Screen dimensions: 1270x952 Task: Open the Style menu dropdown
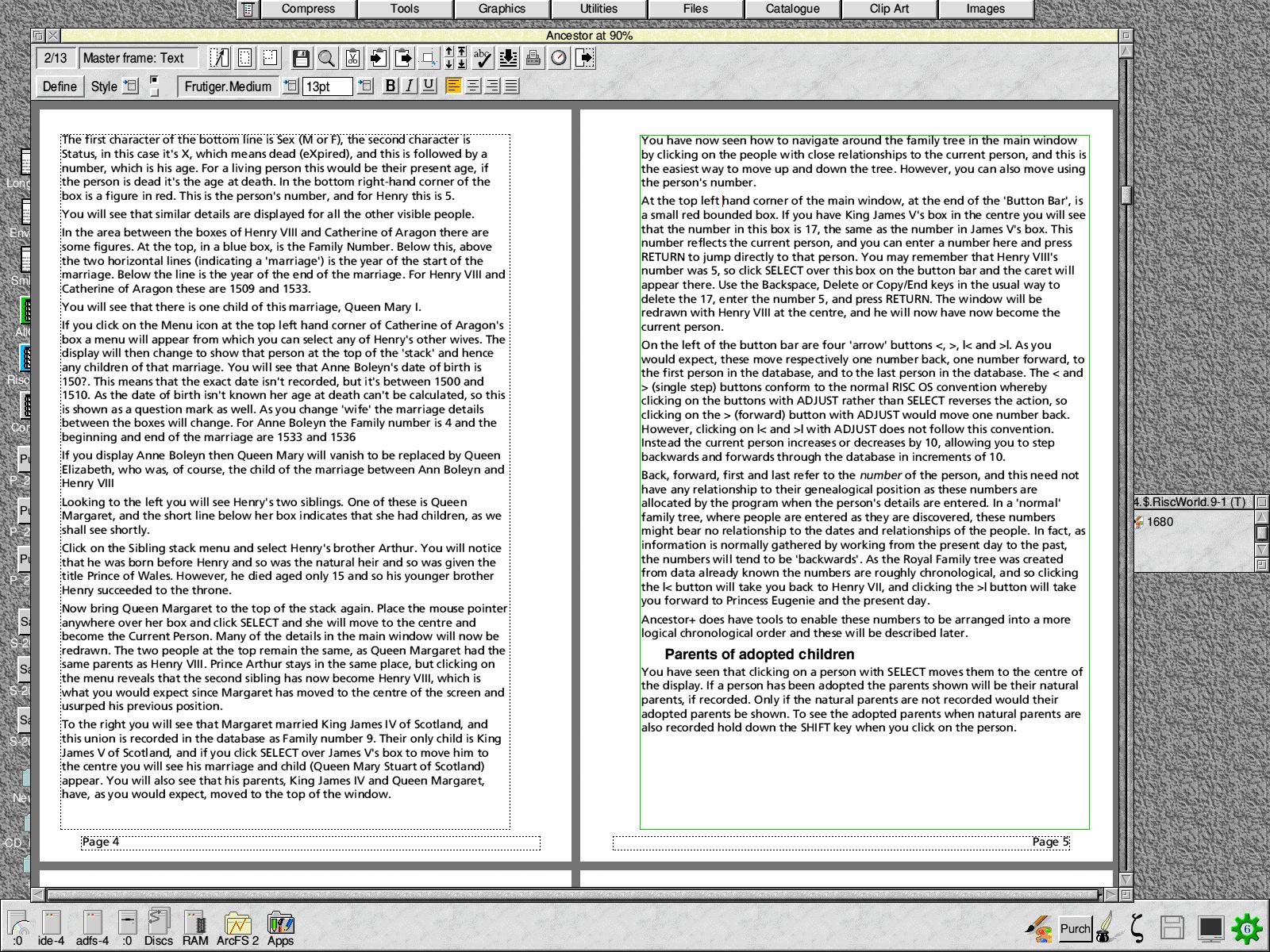tap(132, 86)
